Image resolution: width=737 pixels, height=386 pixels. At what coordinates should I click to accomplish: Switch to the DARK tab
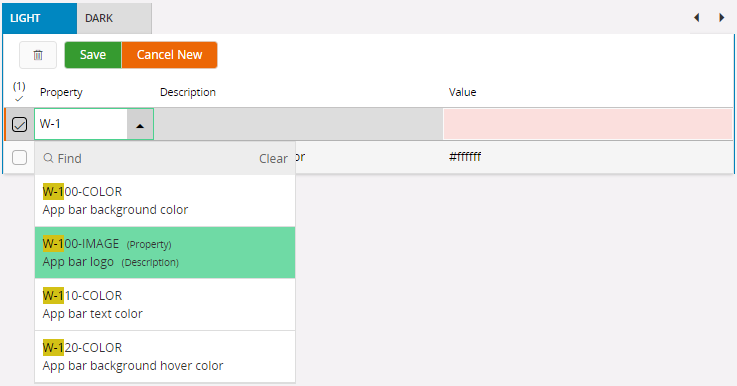tap(114, 18)
